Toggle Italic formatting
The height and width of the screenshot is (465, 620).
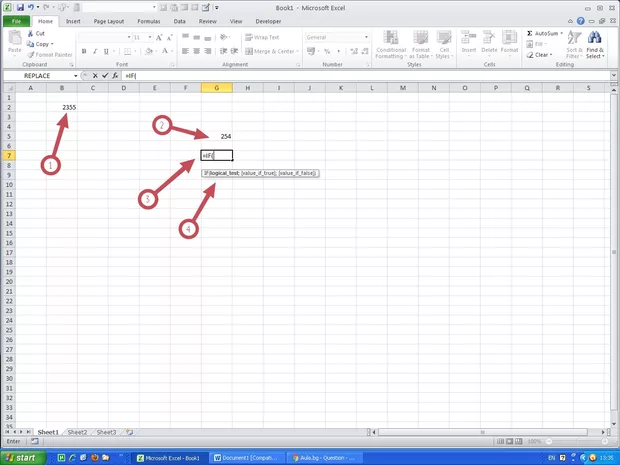tap(95, 51)
